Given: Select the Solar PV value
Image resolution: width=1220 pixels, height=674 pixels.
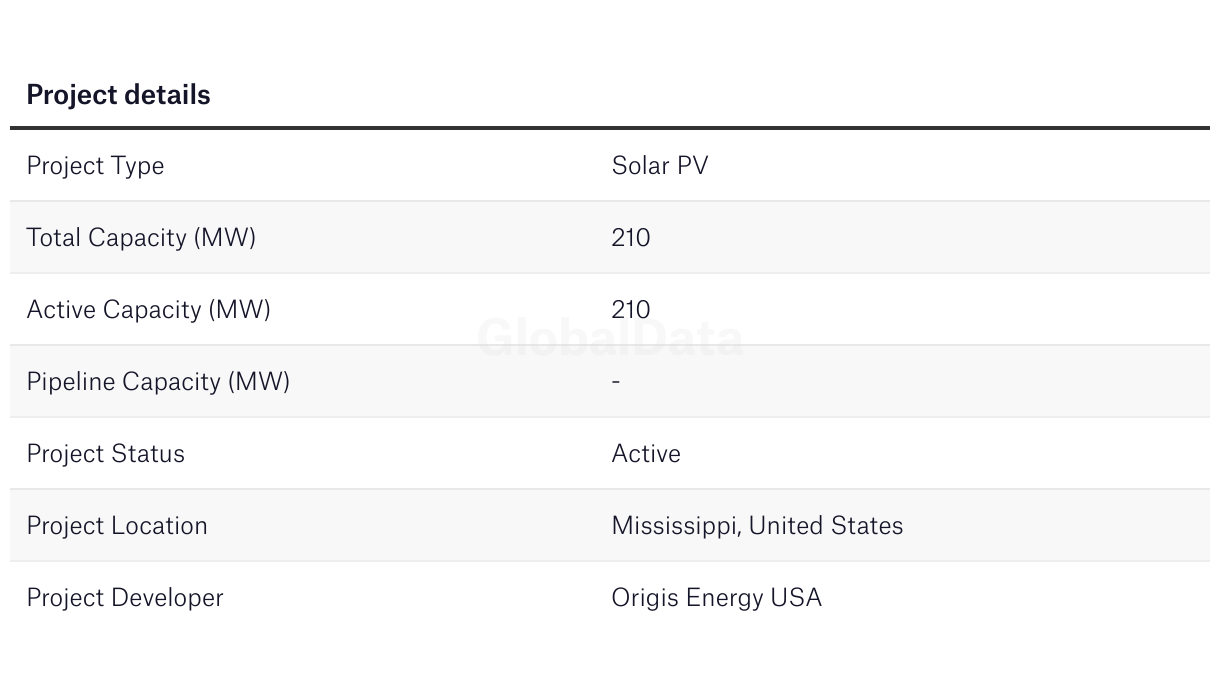Looking at the screenshot, I should click(659, 166).
